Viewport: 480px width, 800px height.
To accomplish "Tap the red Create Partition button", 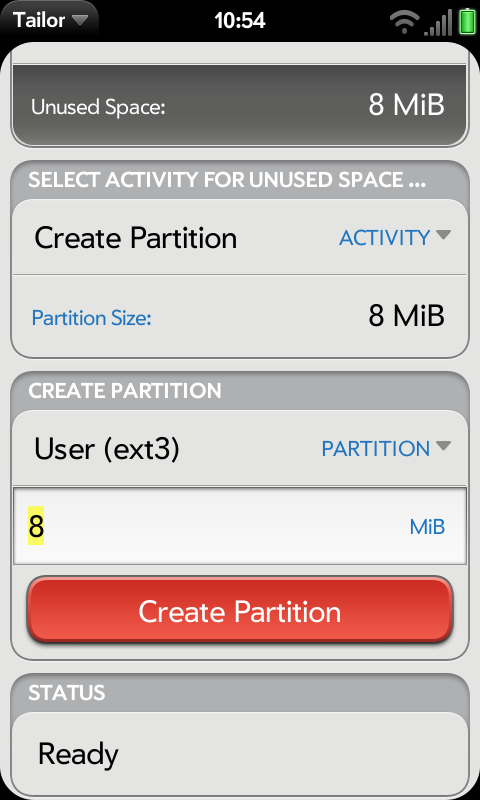I will tap(240, 610).
